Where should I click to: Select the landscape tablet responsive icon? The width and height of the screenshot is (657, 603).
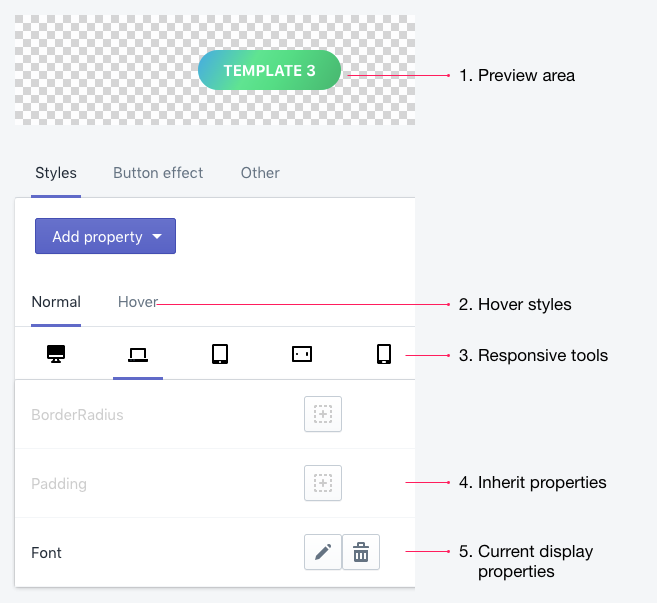pyautogui.click(x=302, y=354)
